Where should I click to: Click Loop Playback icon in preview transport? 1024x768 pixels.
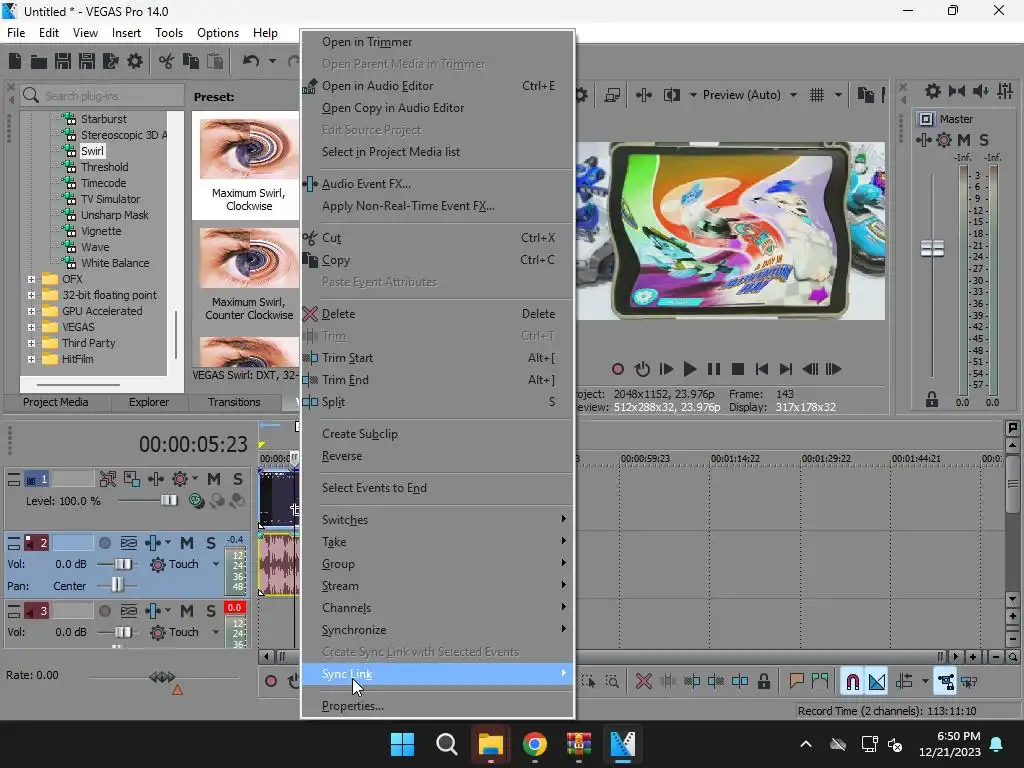tap(642, 369)
